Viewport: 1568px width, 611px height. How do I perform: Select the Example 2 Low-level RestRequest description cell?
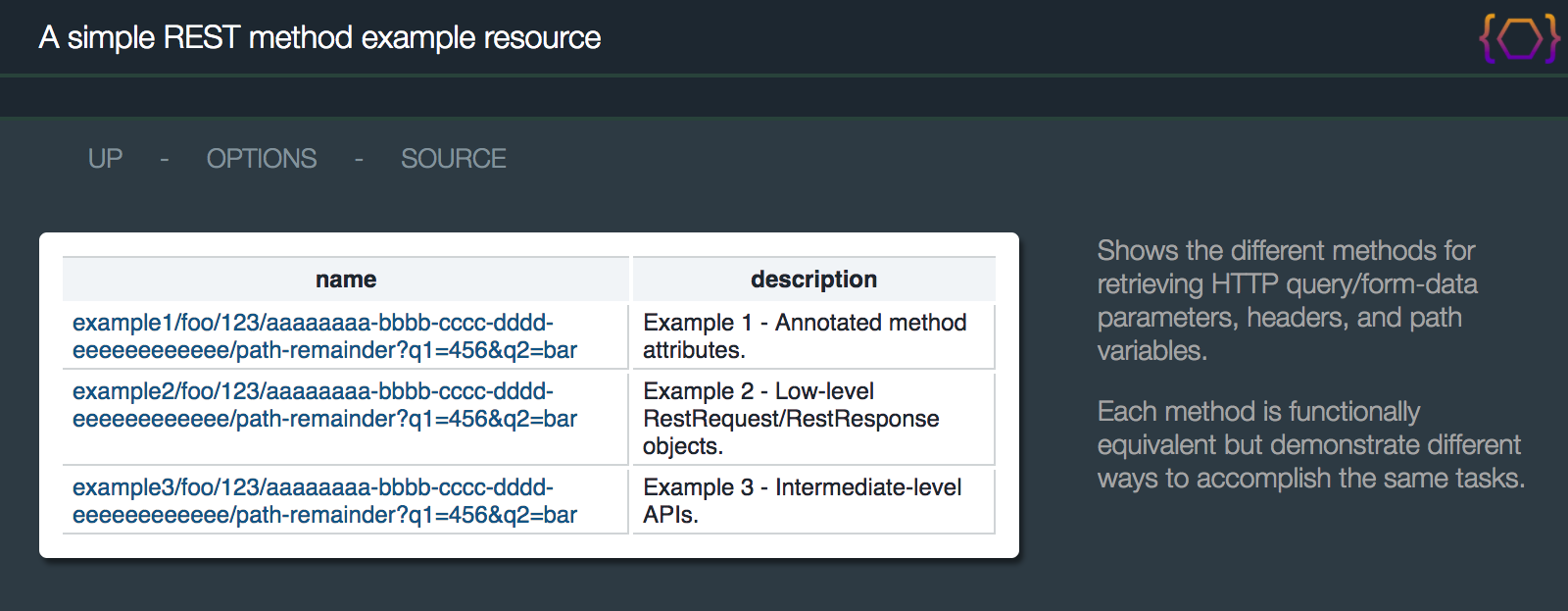pos(814,419)
